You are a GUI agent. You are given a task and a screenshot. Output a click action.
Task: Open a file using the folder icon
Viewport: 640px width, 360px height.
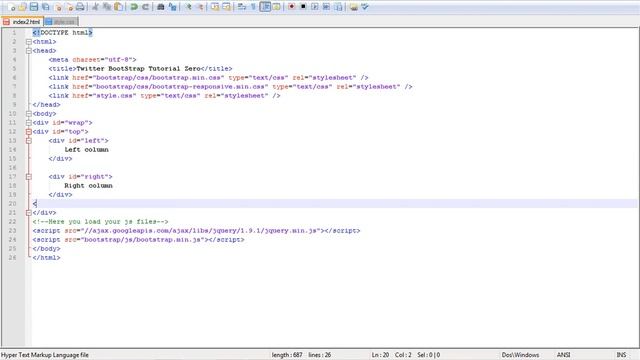[22, 7]
